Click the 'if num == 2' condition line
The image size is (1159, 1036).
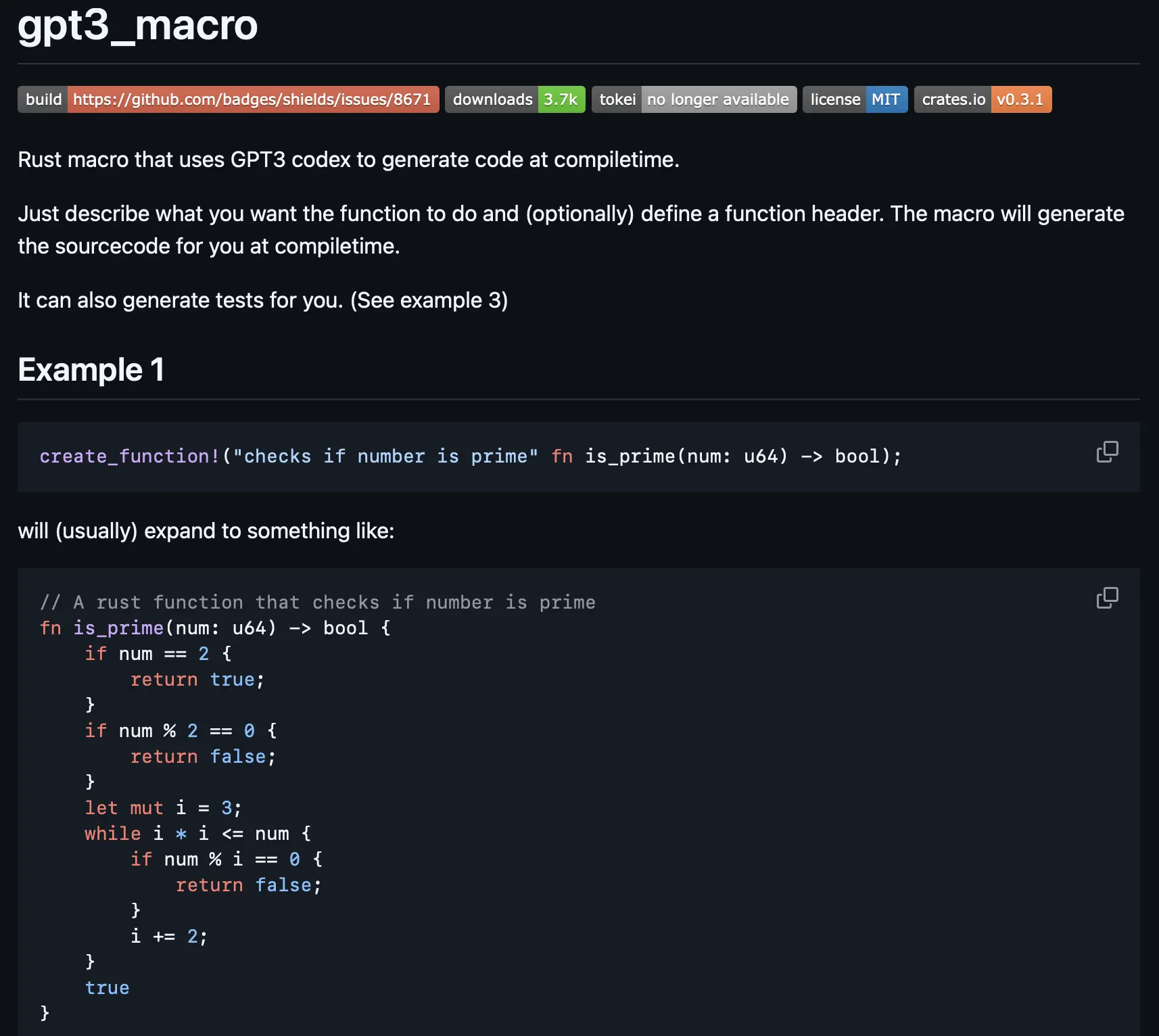[158, 654]
